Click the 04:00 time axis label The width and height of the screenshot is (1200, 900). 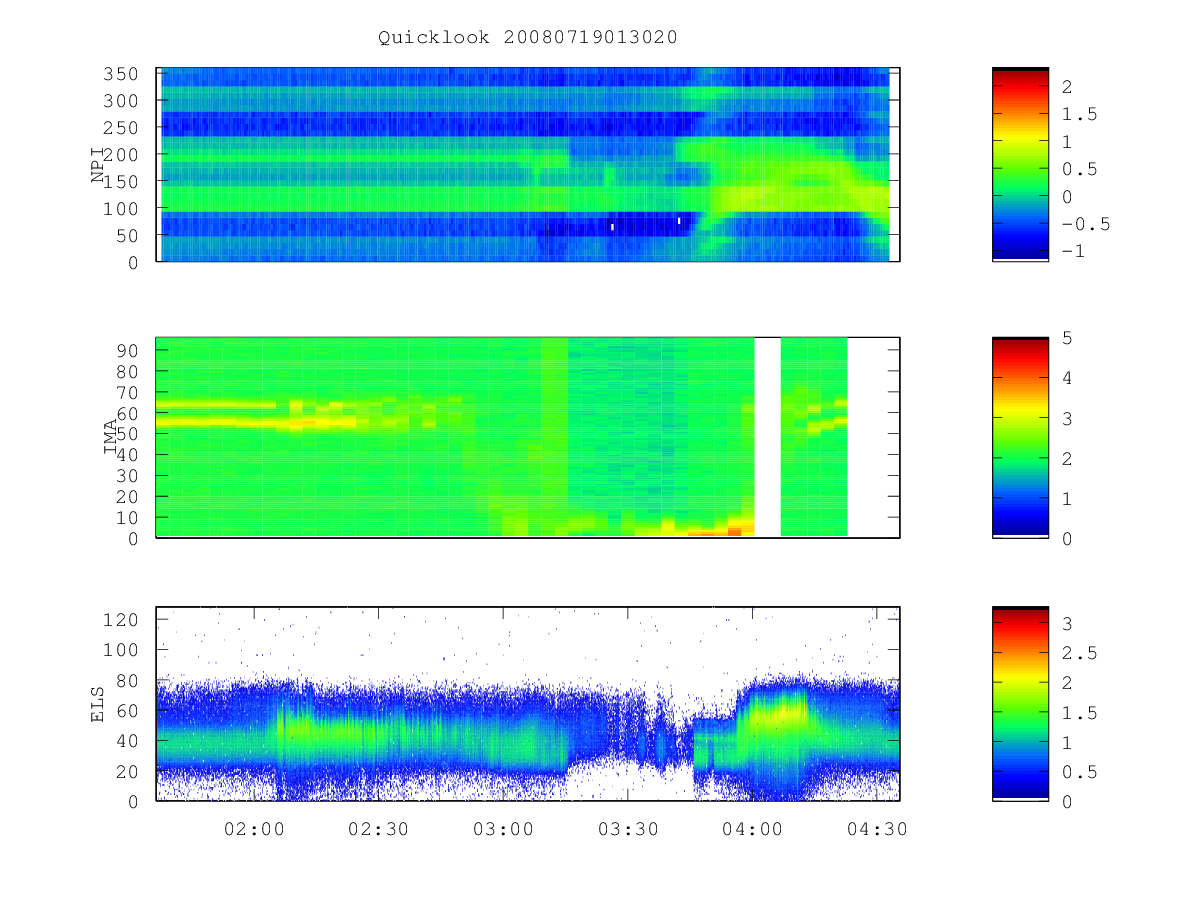(753, 829)
